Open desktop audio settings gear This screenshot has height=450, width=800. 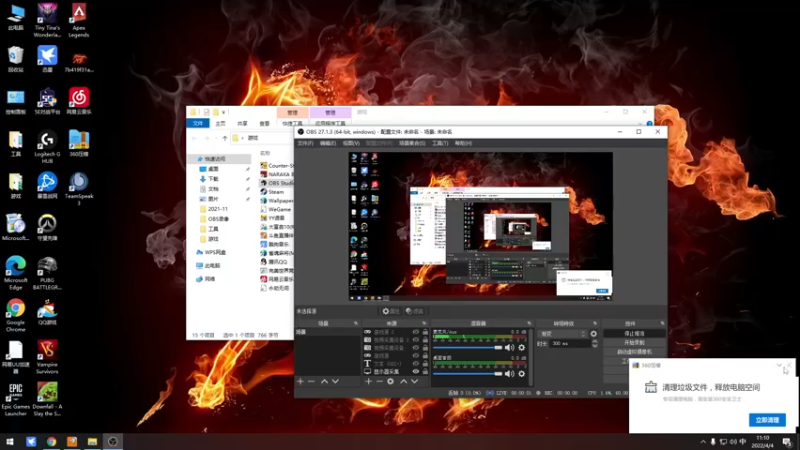tap(521, 373)
